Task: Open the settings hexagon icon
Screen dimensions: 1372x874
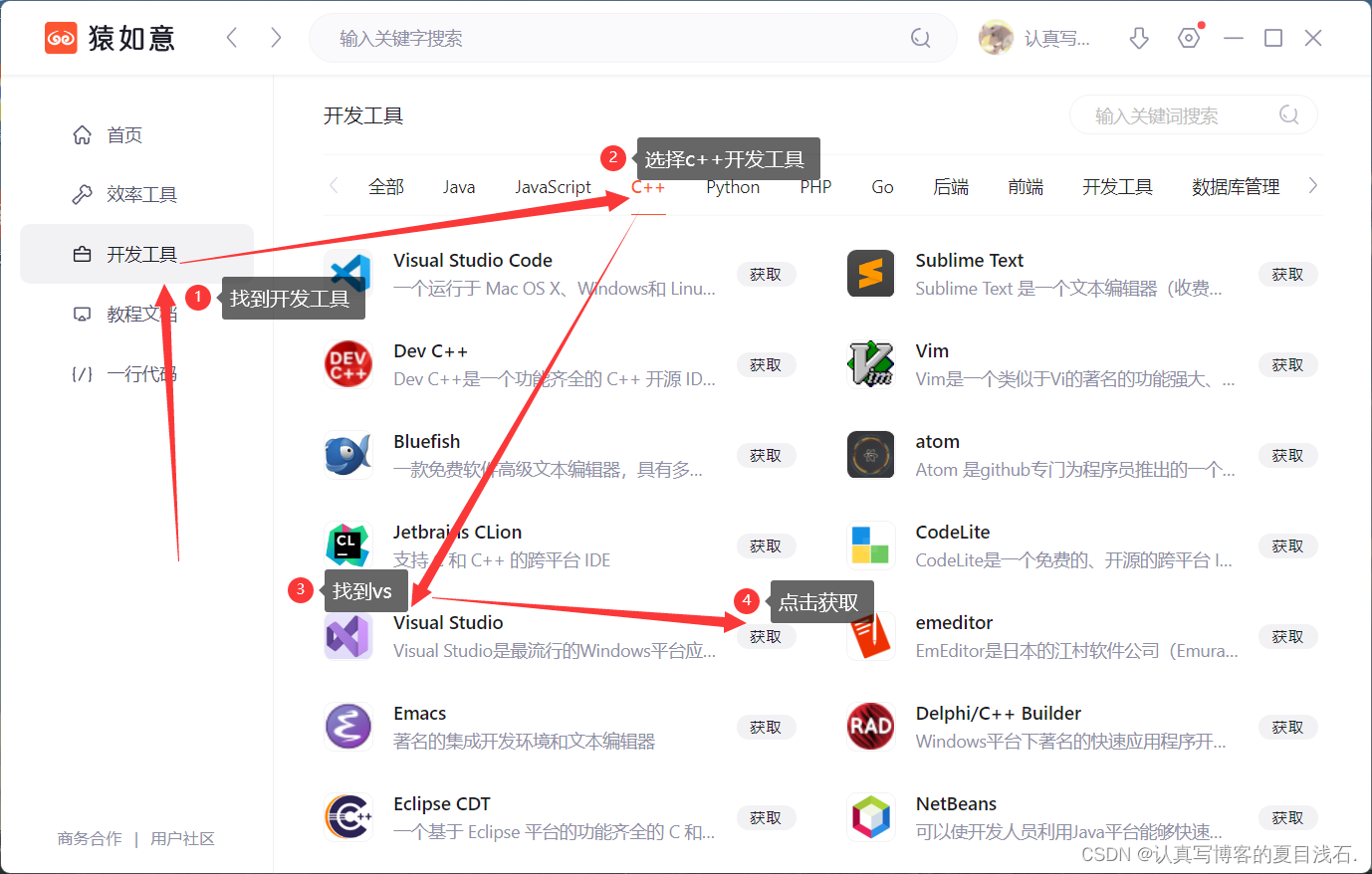Action: coord(1189,38)
